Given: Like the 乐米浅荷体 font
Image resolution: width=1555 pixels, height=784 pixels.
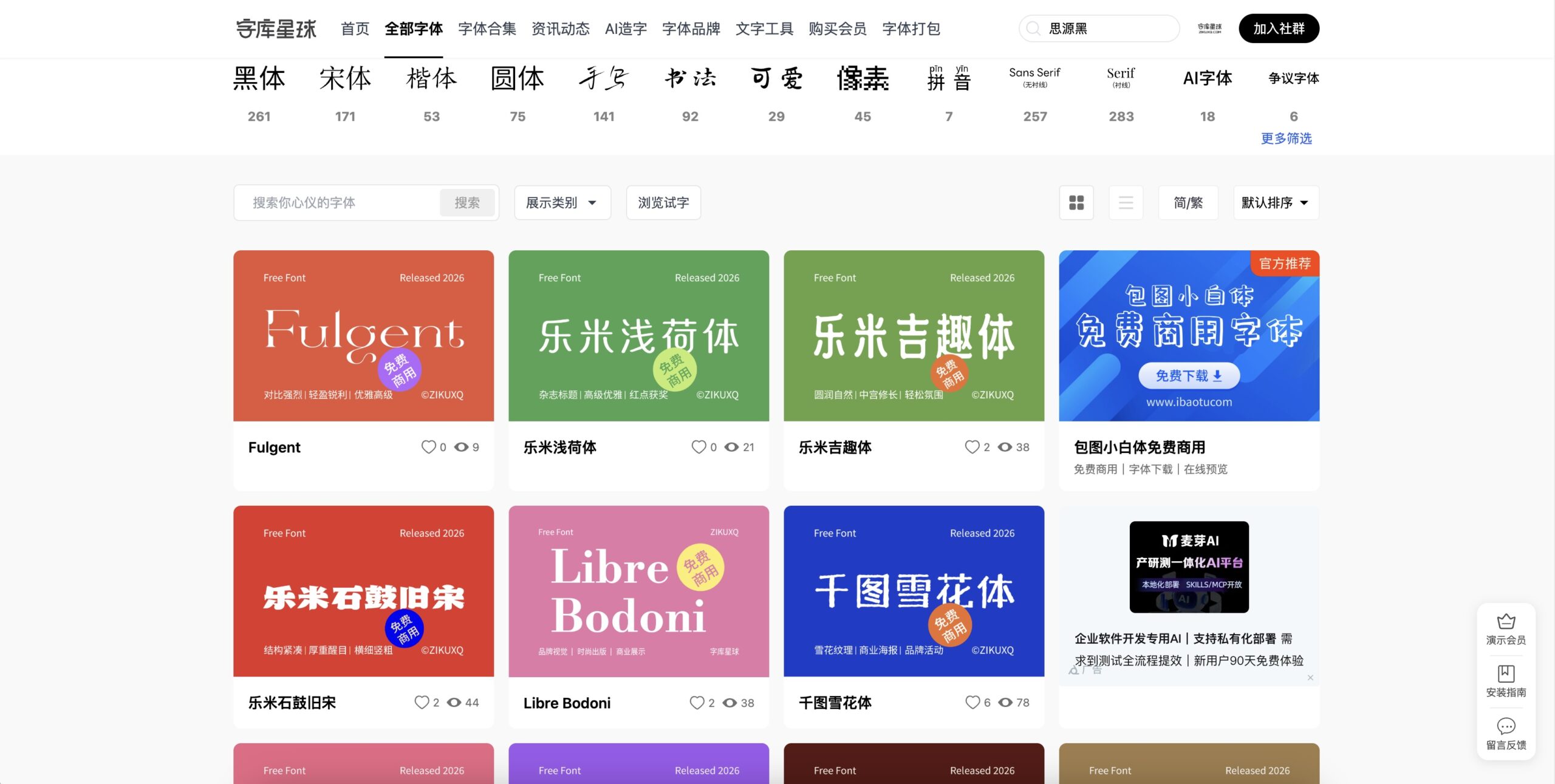Looking at the screenshot, I should (x=699, y=447).
